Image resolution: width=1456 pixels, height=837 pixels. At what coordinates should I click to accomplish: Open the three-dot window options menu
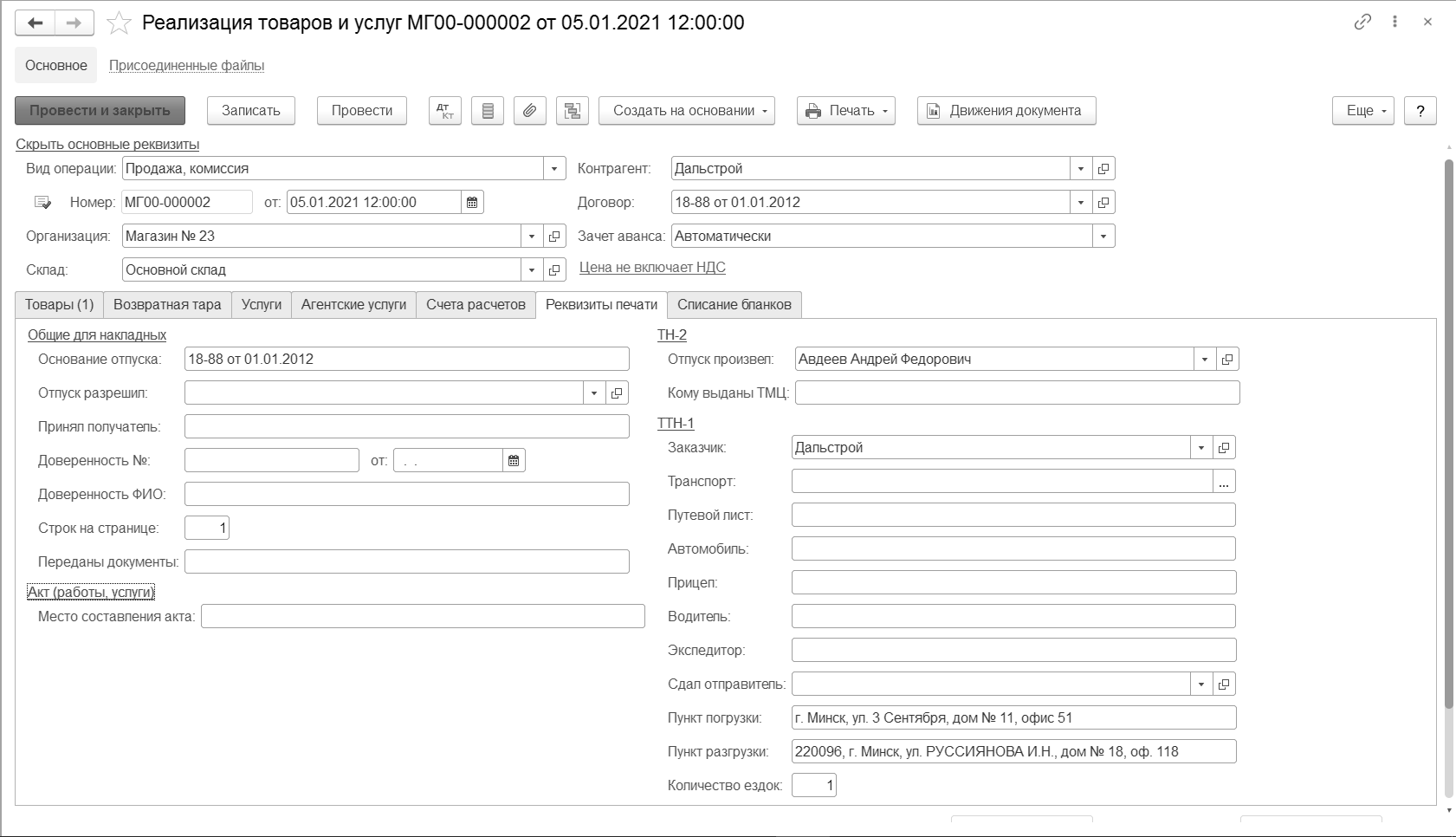[1395, 22]
